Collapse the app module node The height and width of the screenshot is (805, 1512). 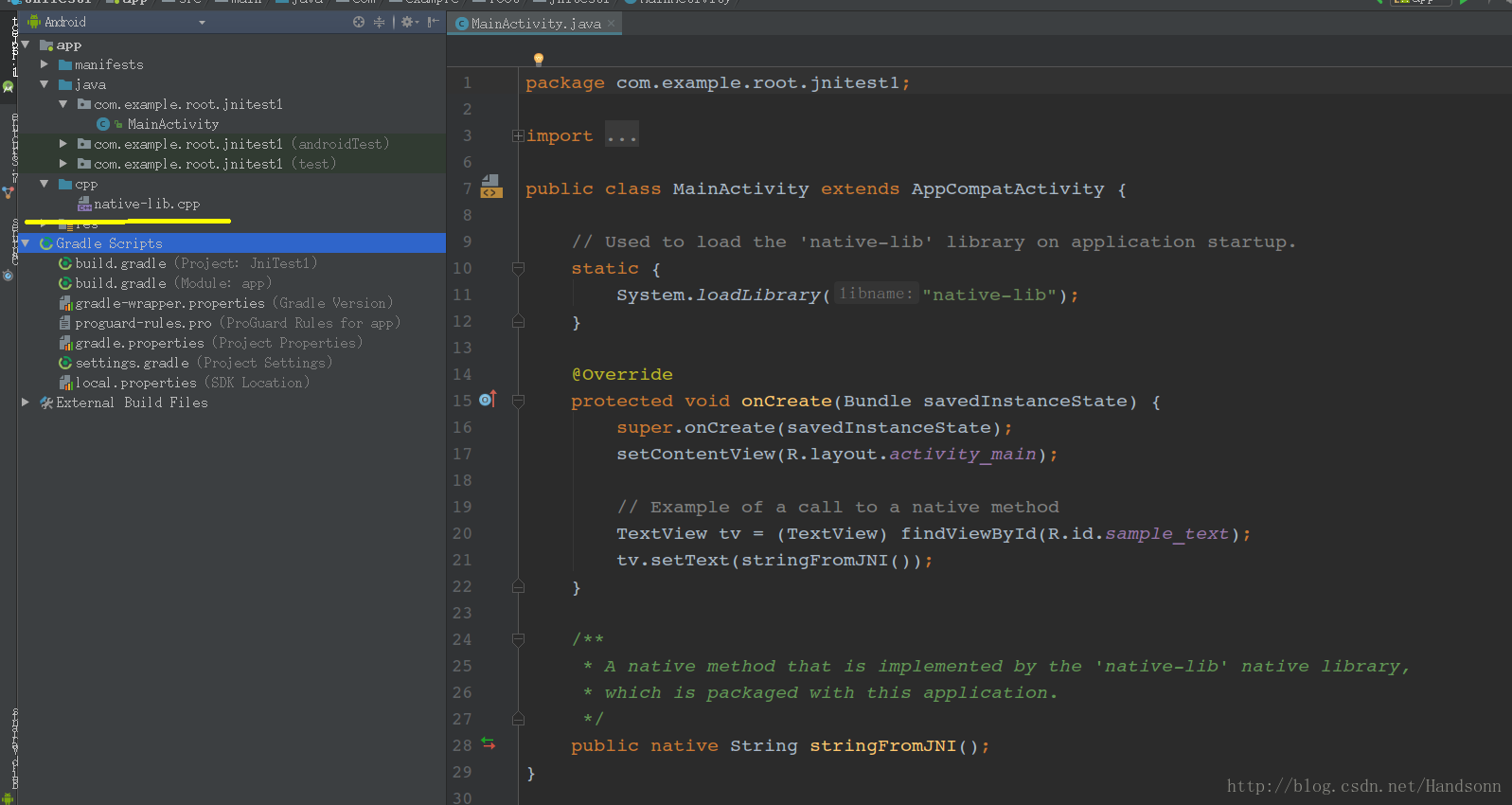coord(26,45)
